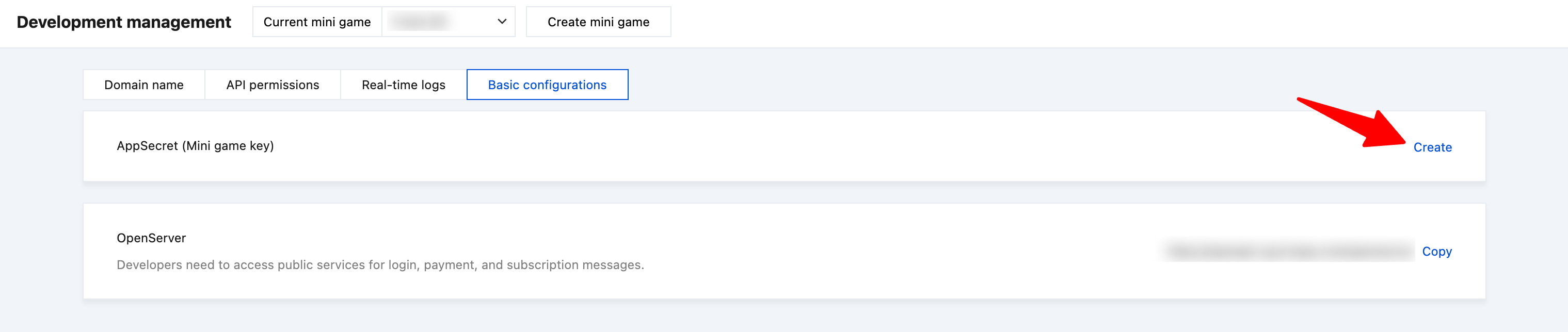
Task: Select the Basic configurations tab
Action: coord(547,85)
